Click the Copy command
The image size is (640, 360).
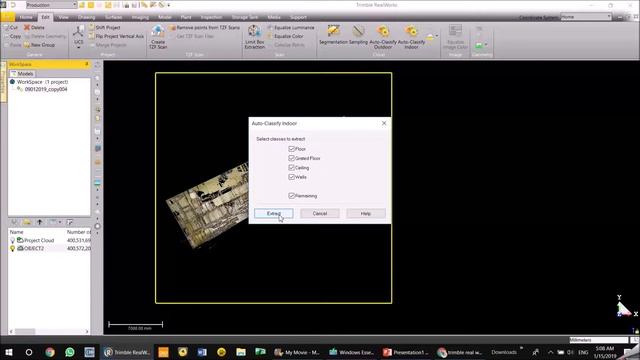(x=12, y=36)
